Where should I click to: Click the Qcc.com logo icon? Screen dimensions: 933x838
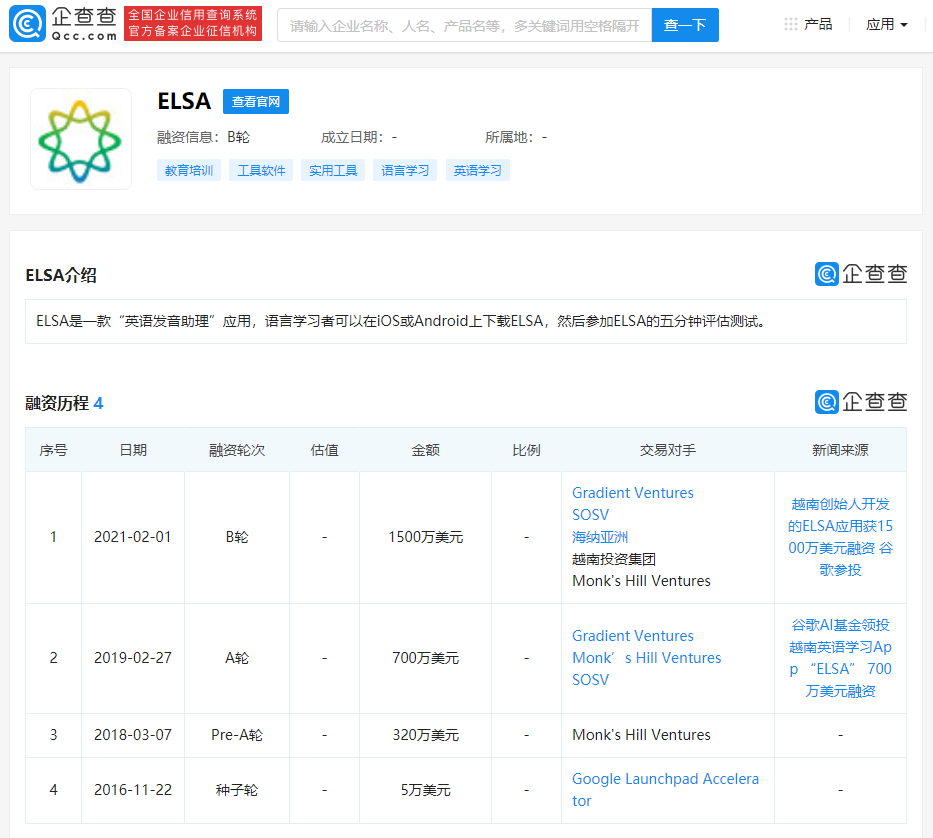[x=27, y=24]
